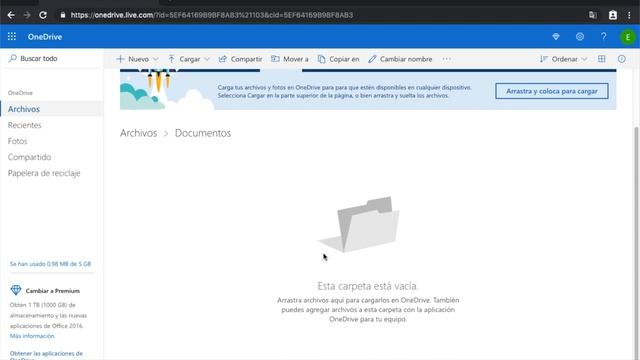Screen dimensions: 640x360
Task: Open the browser three-dot menu
Action: [x=629, y=15]
